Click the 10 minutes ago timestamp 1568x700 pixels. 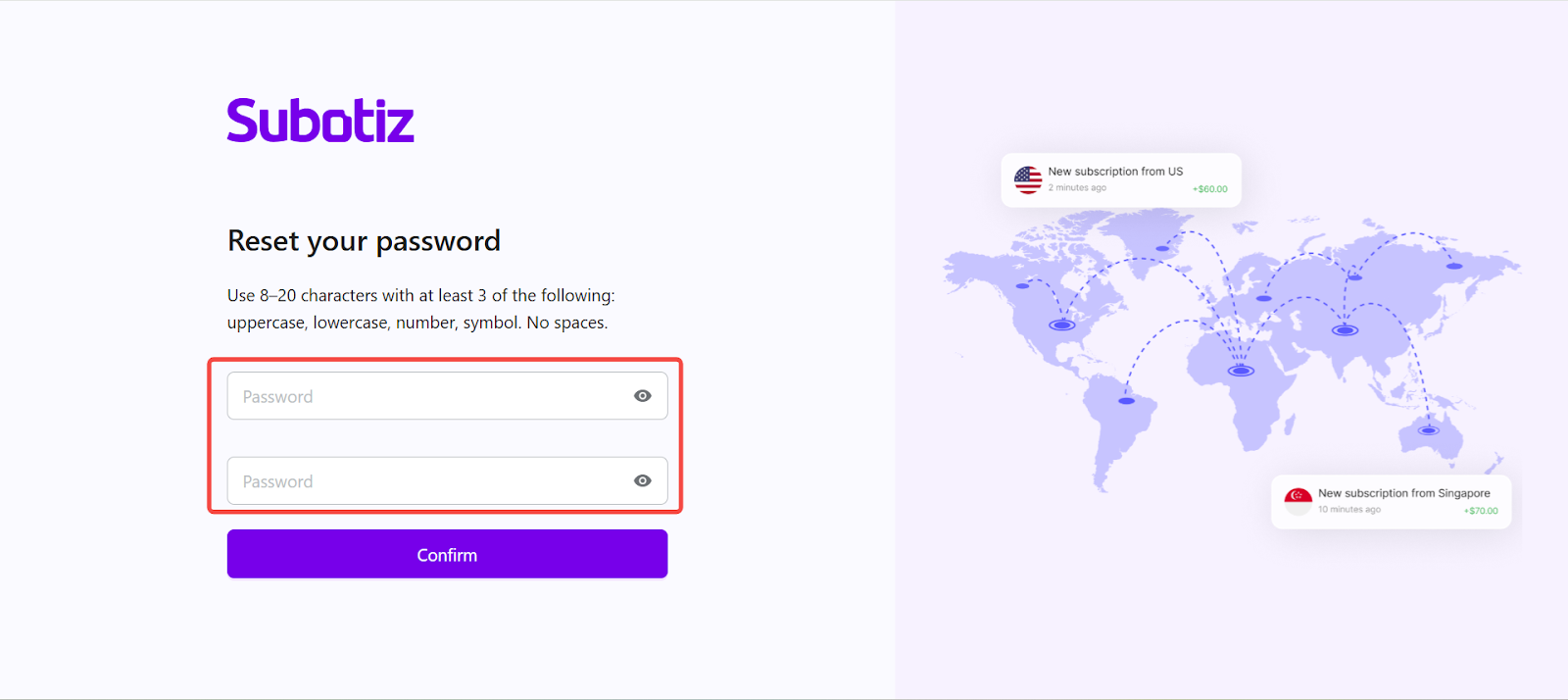point(1349,510)
